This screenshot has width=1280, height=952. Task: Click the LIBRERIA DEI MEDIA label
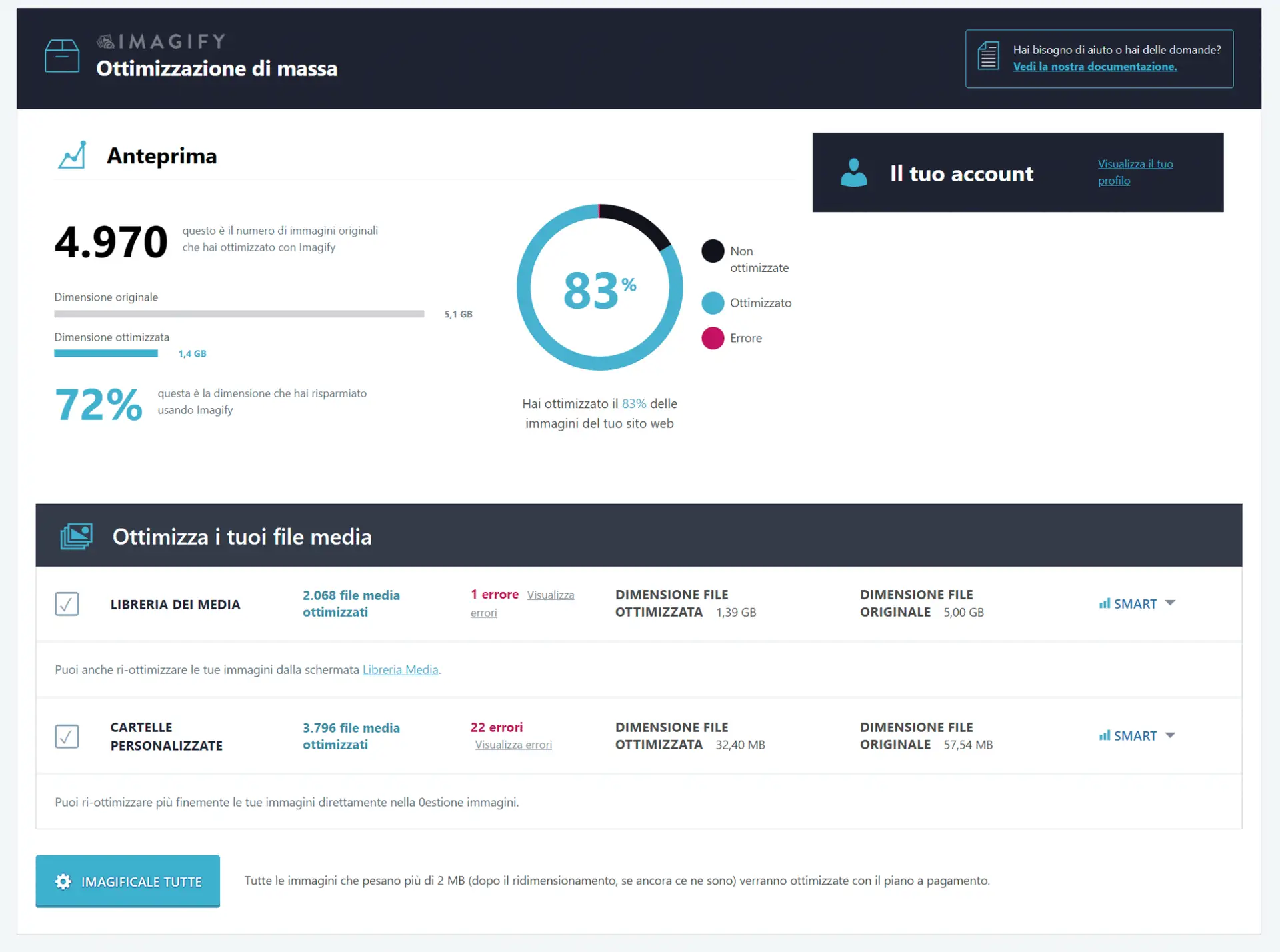(x=175, y=605)
